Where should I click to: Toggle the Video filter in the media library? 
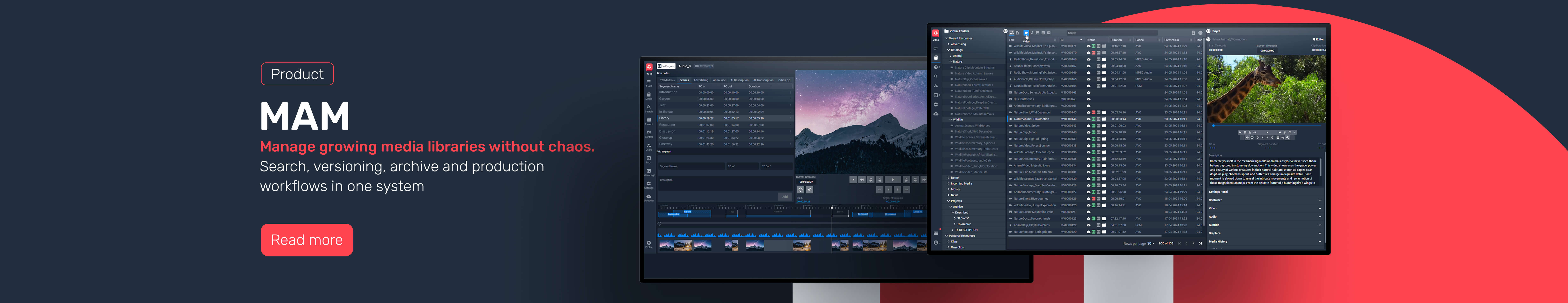[x=1026, y=33]
